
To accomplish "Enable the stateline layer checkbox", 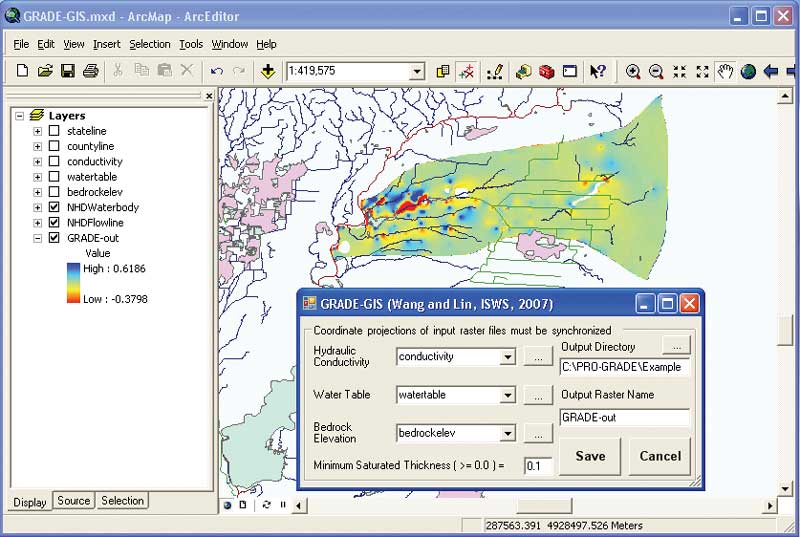I will coord(54,131).
